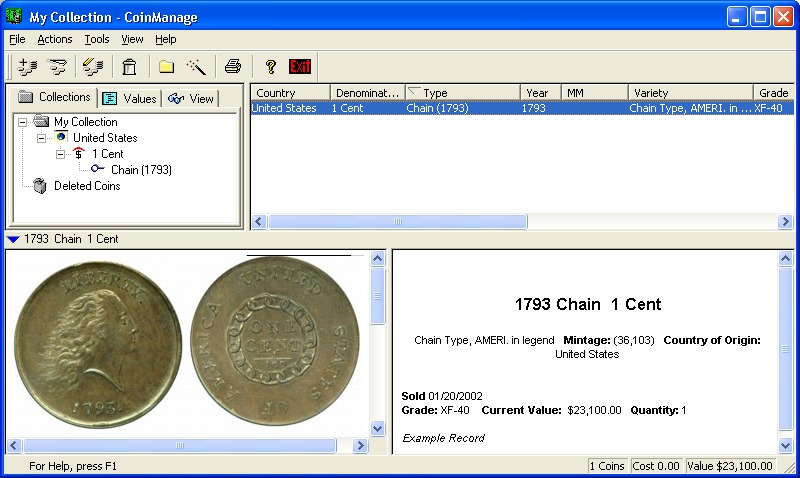Screen dimensions: 800x478
Task: Click the coin image right scroll arrow
Action: click(360, 445)
